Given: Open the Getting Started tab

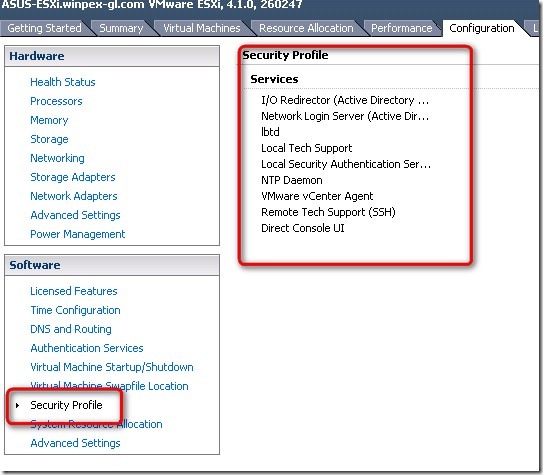Looking at the screenshot, I should [x=44, y=28].
